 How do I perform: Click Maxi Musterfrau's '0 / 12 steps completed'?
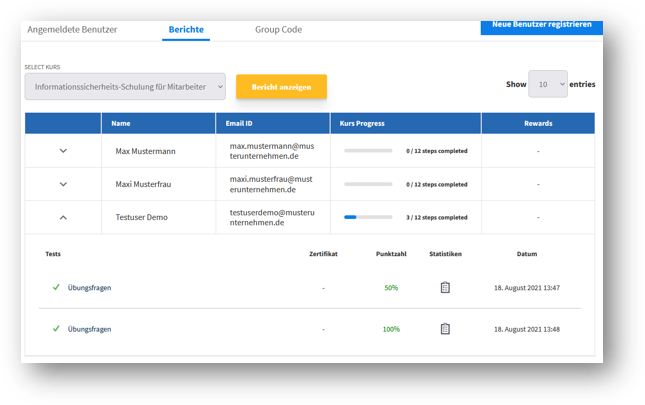click(x=437, y=184)
